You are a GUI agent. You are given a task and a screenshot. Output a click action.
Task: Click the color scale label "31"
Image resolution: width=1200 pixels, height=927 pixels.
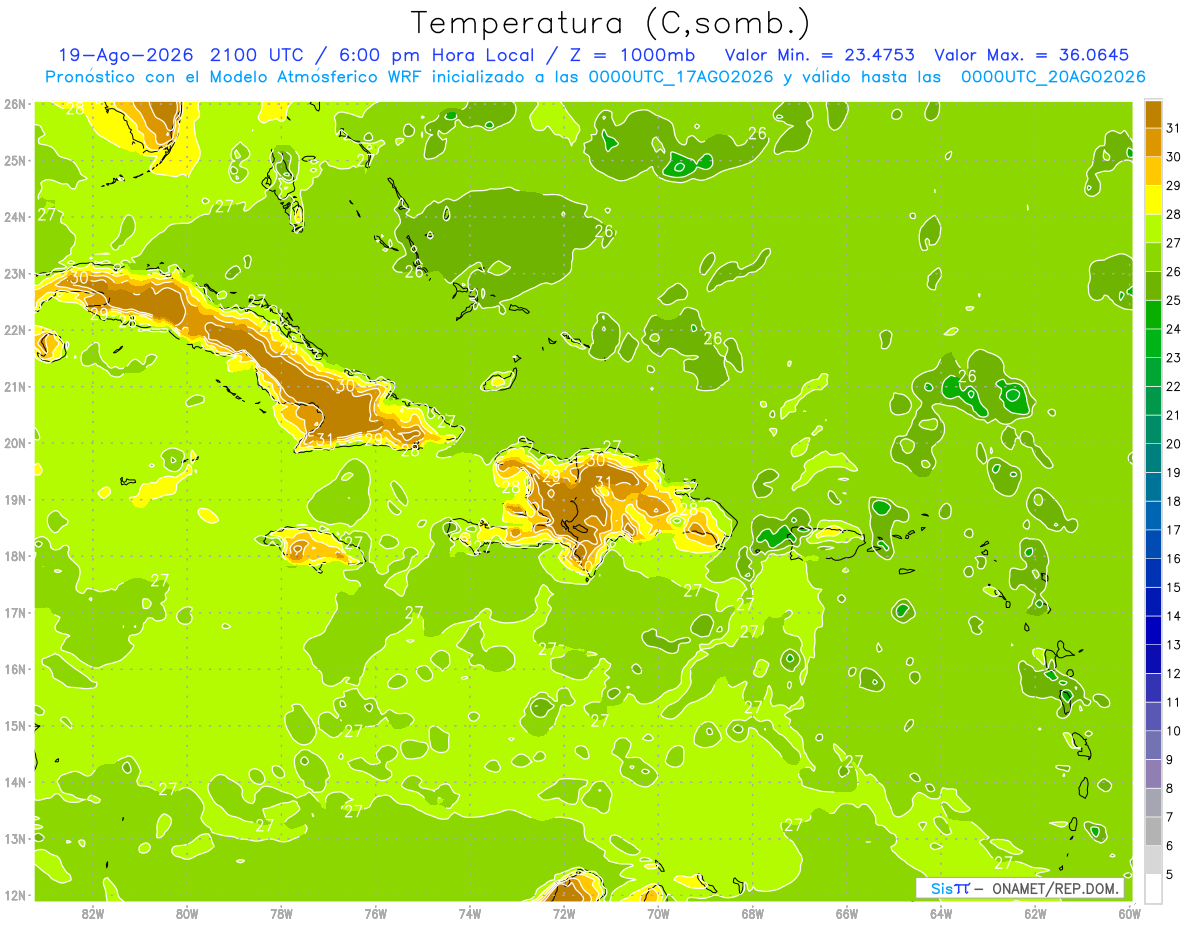point(1174,128)
